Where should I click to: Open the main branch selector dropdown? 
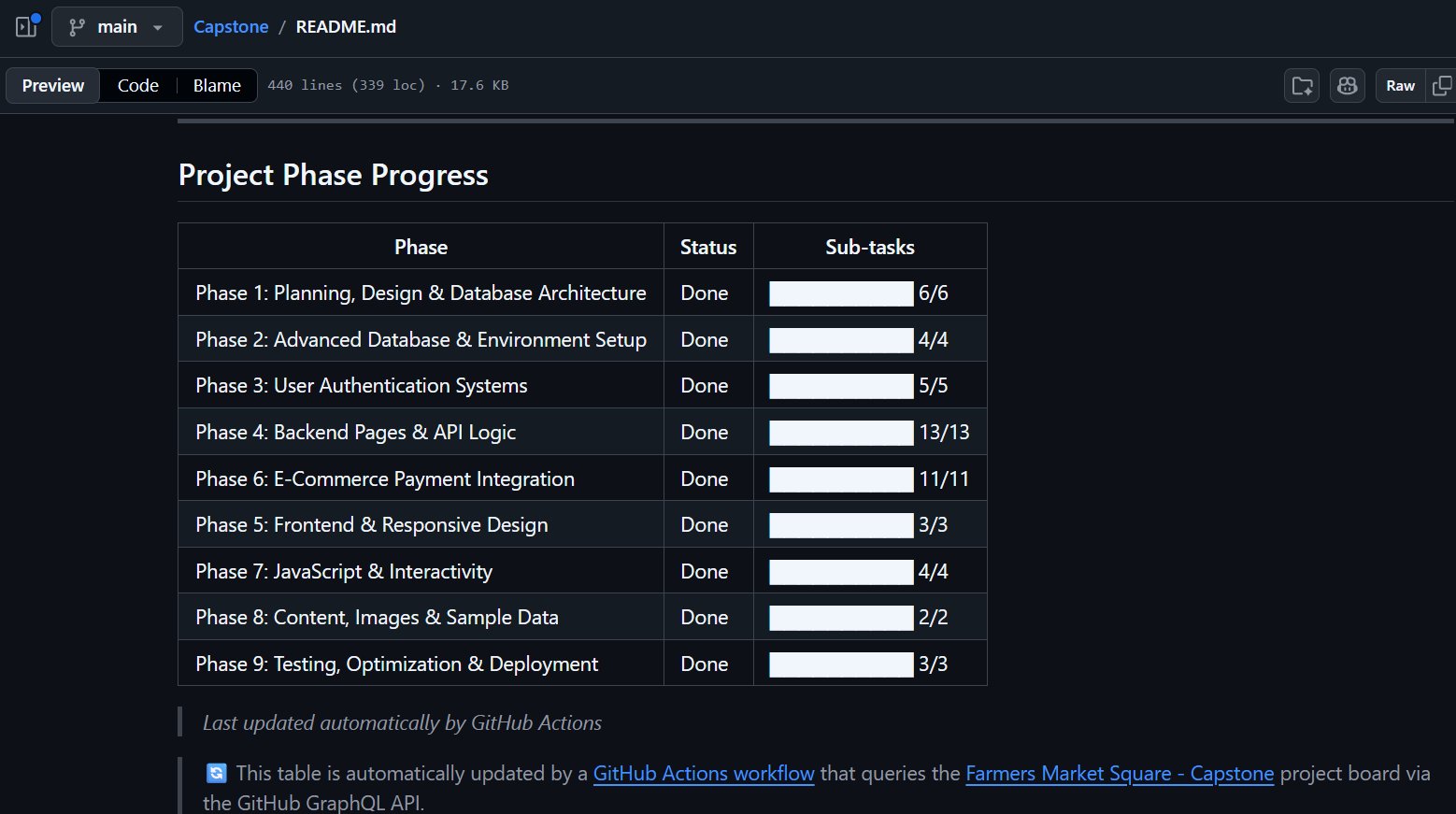point(117,27)
